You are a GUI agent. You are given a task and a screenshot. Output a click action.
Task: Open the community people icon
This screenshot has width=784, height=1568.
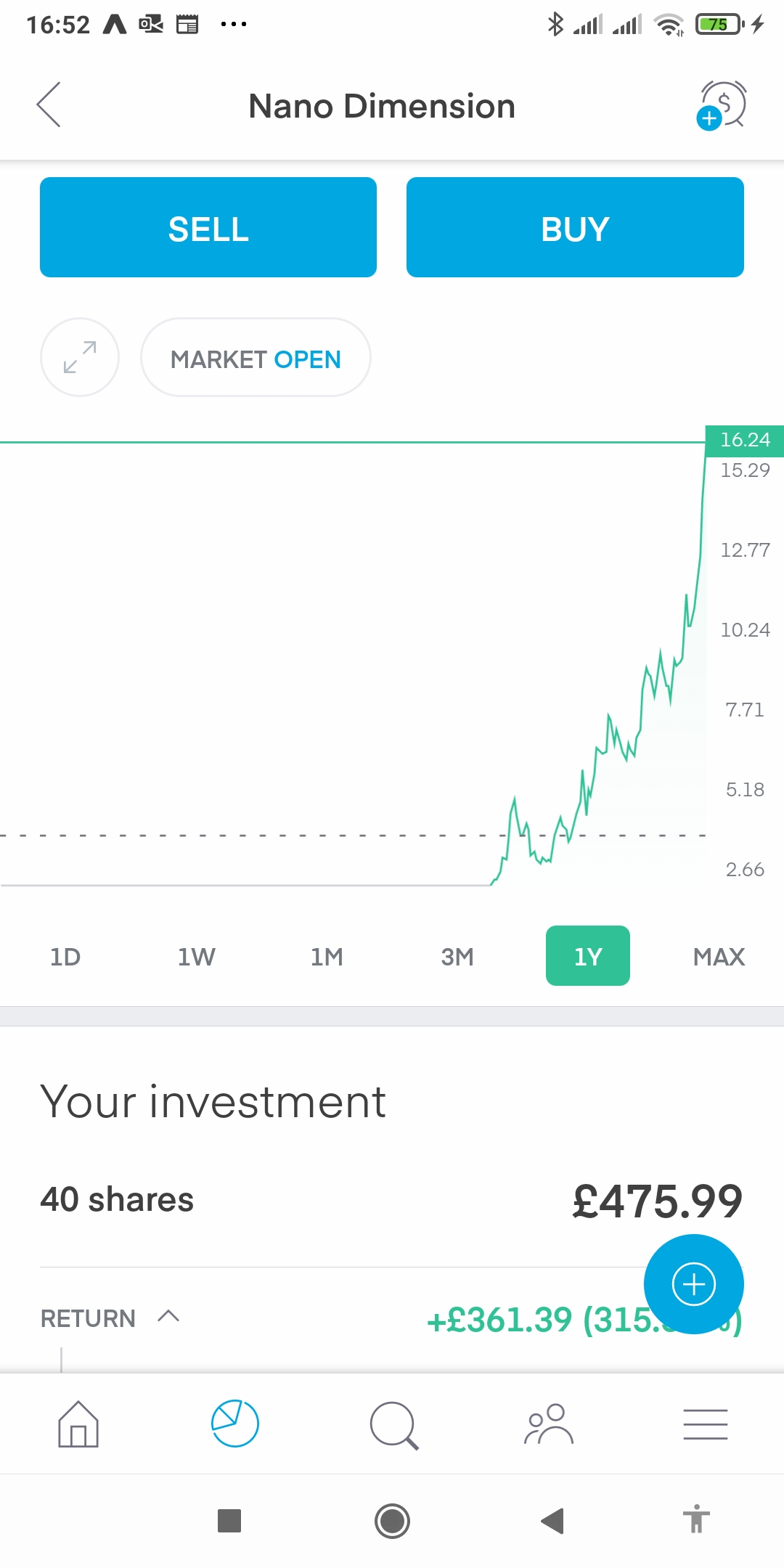coord(549,1424)
